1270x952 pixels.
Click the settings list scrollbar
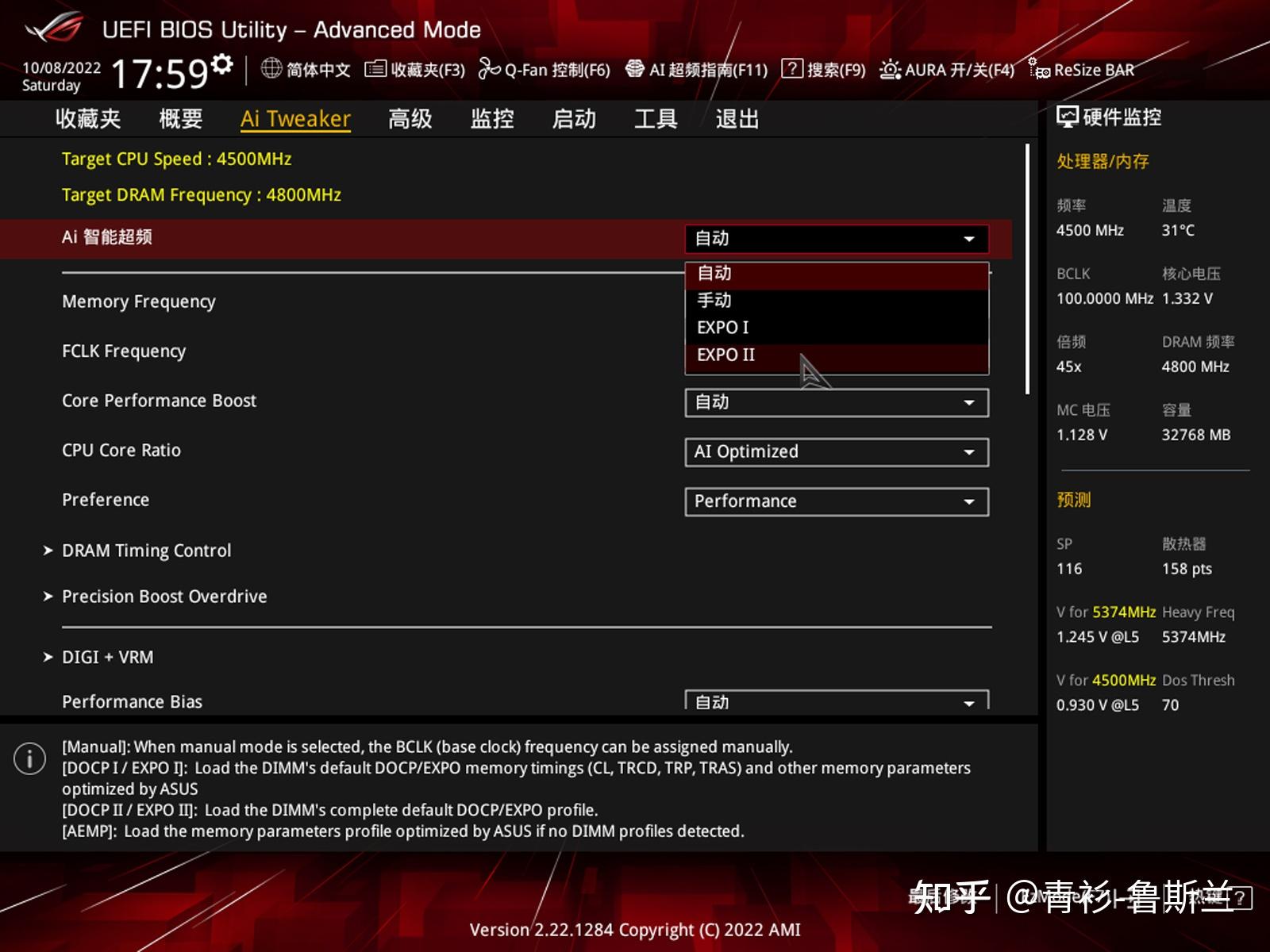(1027, 269)
